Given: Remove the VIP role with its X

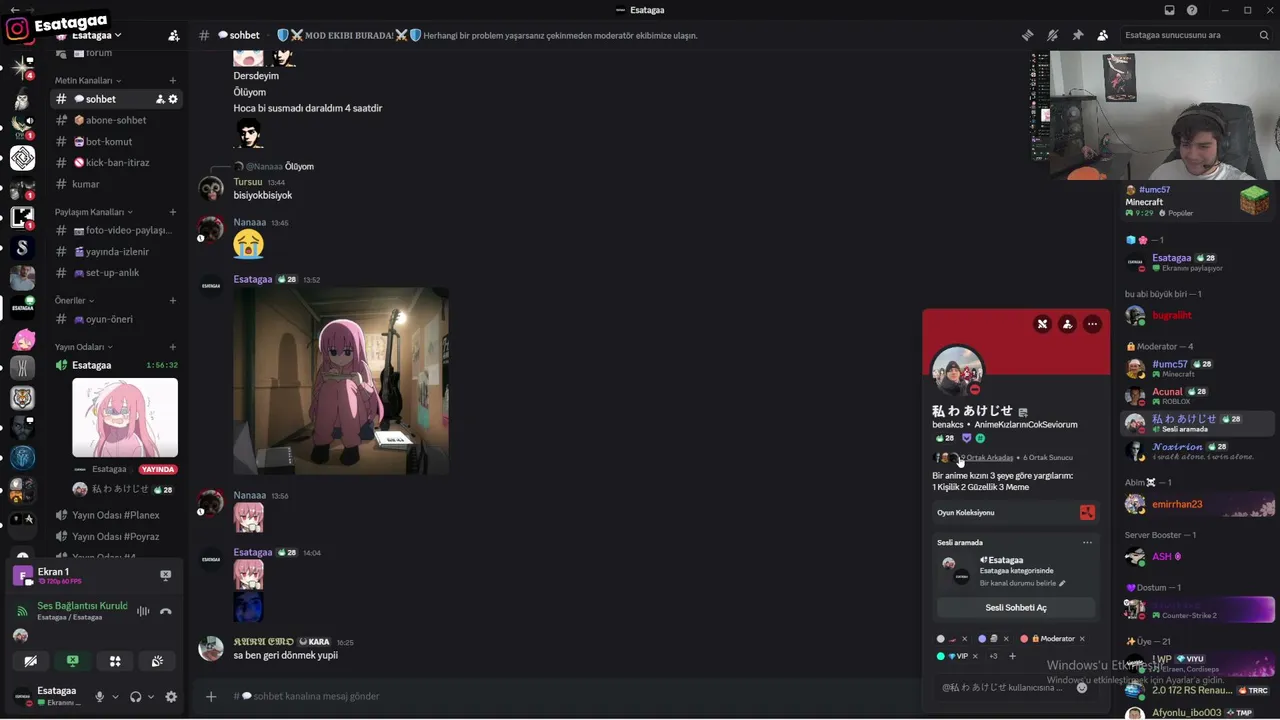Looking at the screenshot, I should 976,656.
